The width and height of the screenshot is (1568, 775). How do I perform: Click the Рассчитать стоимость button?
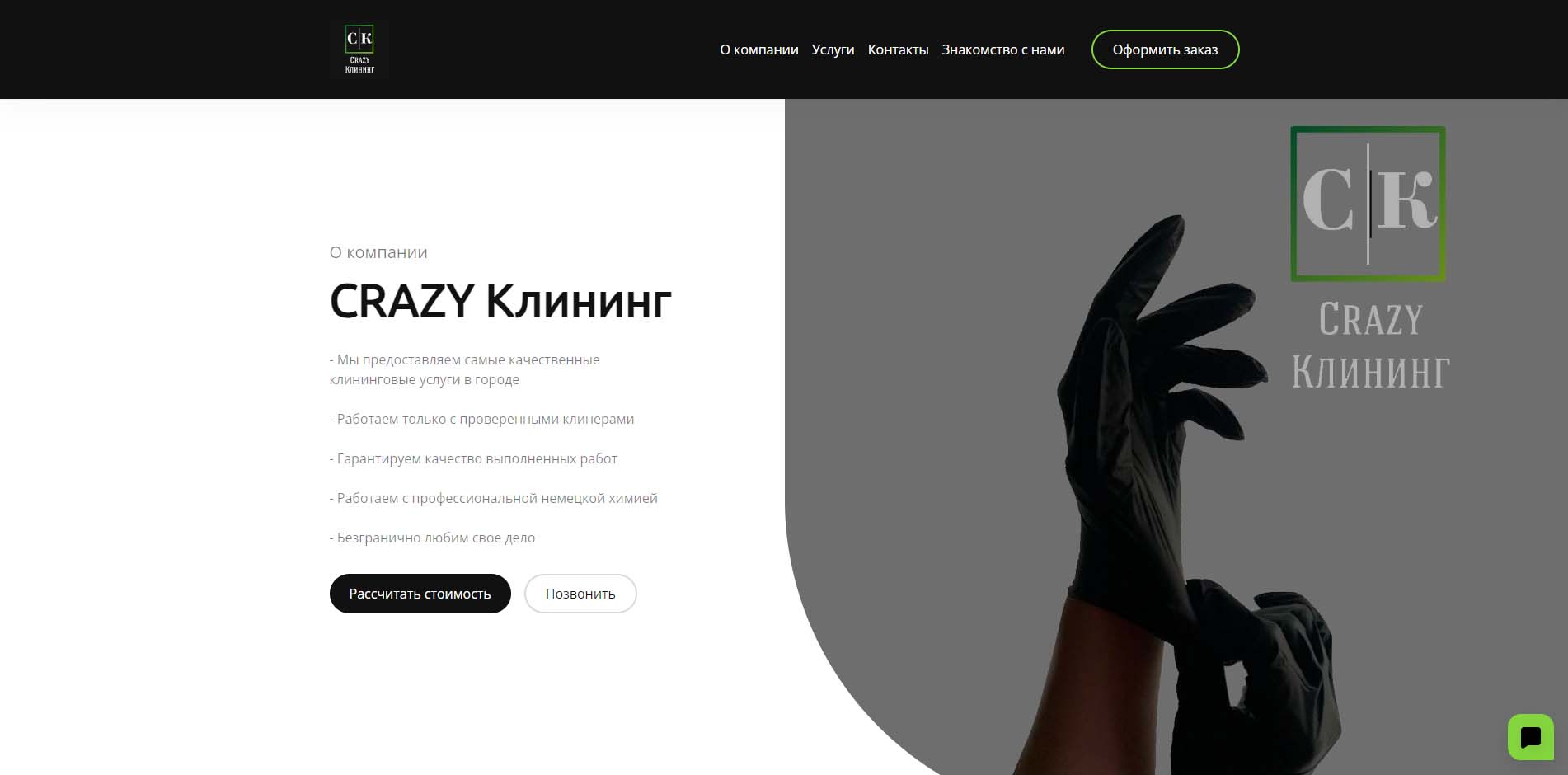pyautogui.click(x=420, y=594)
